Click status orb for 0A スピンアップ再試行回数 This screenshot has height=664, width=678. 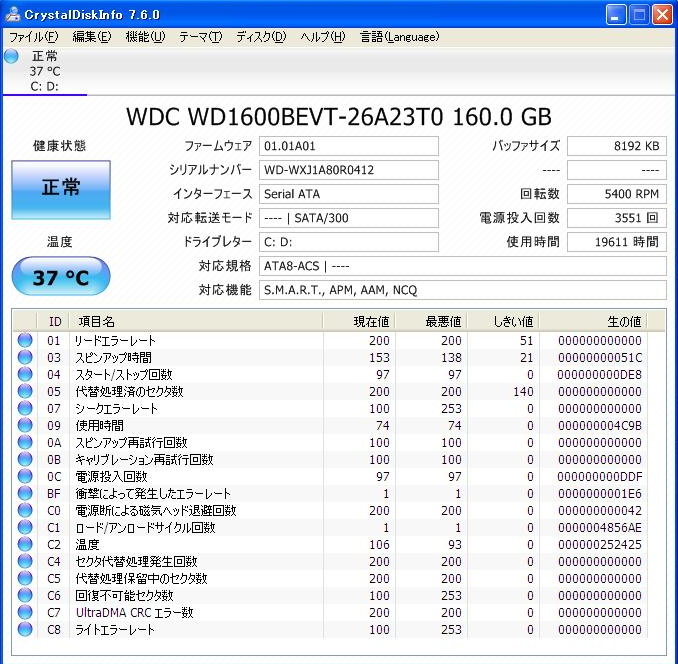[25, 443]
